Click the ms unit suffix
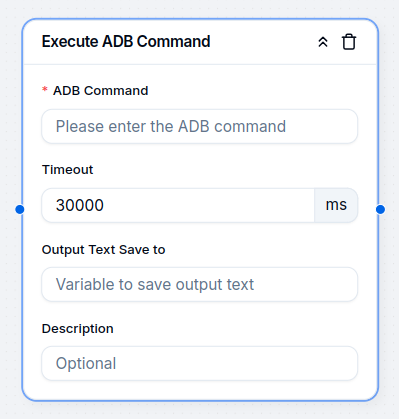 336,205
